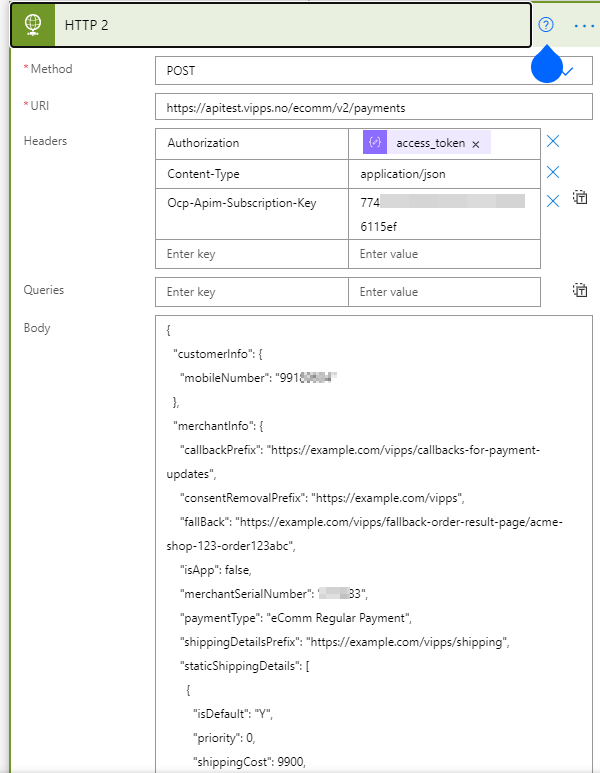The width and height of the screenshot is (600, 773).
Task: Click the "staticShippingDetails" line in Body
Action: pos(245,666)
